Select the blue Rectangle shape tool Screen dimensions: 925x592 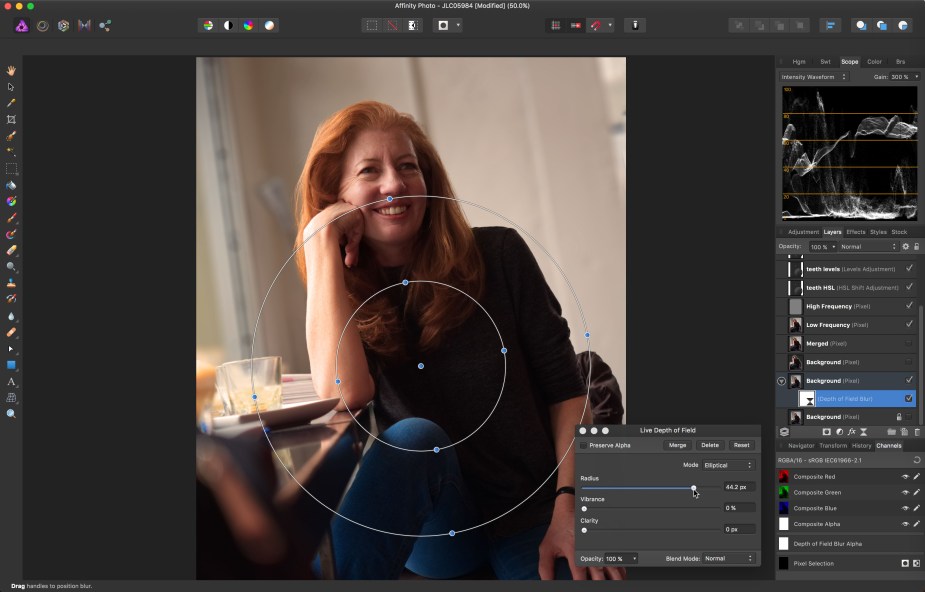pyautogui.click(x=11, y=365)
